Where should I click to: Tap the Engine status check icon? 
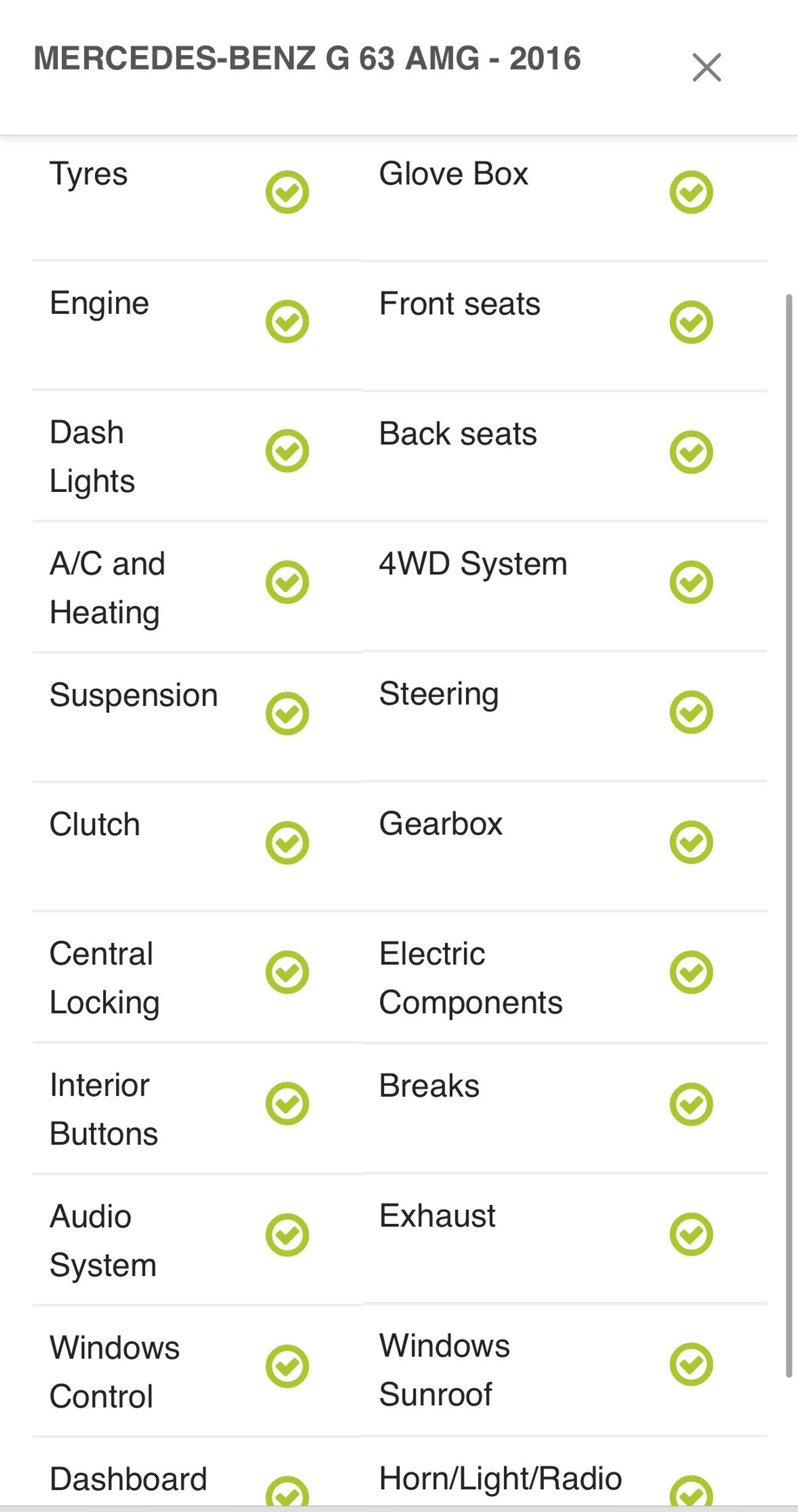tap(287, 322)
